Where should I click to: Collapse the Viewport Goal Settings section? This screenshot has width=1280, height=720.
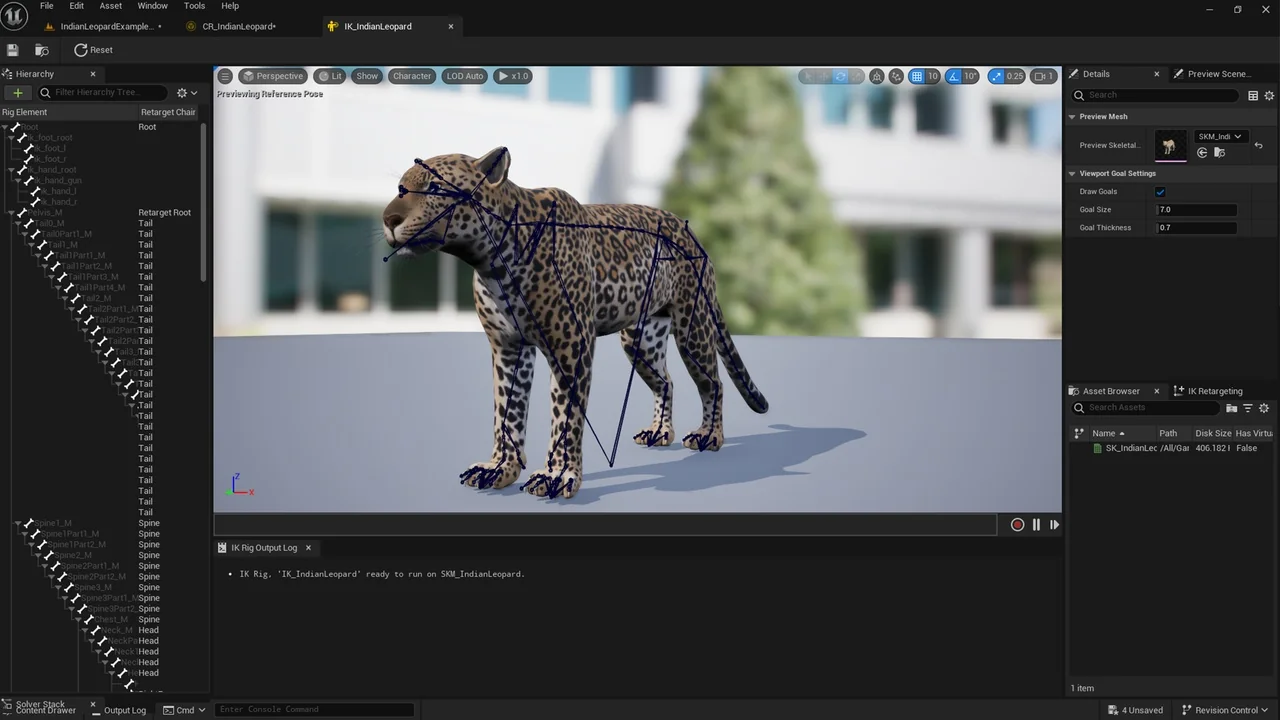pos(1072,173)
